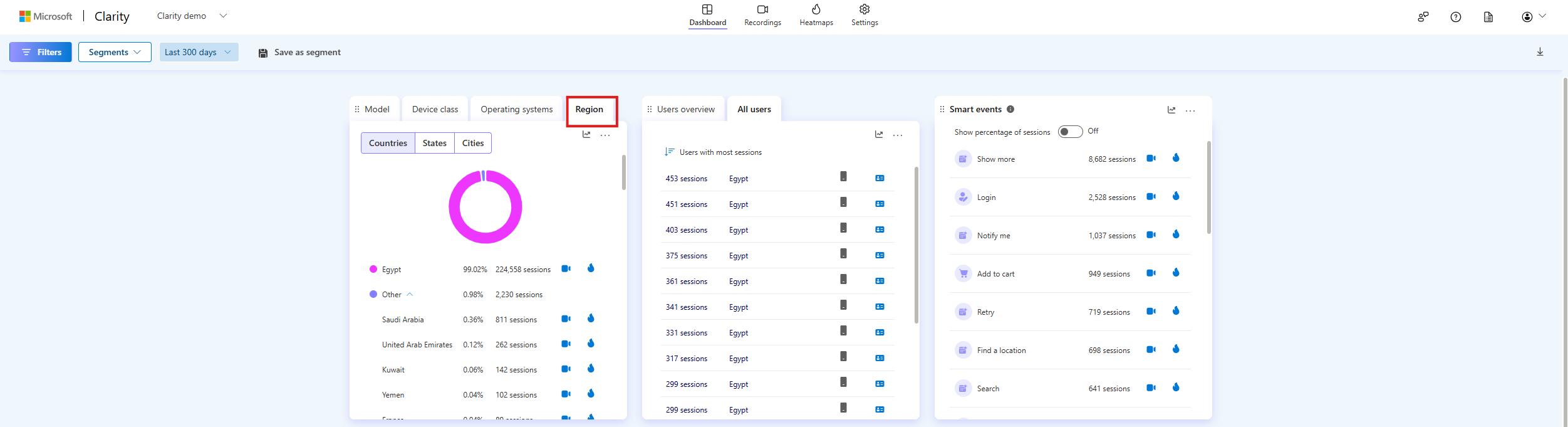Open more options in Region card
The image size is (1568, 427).
(x=605, y=135)
